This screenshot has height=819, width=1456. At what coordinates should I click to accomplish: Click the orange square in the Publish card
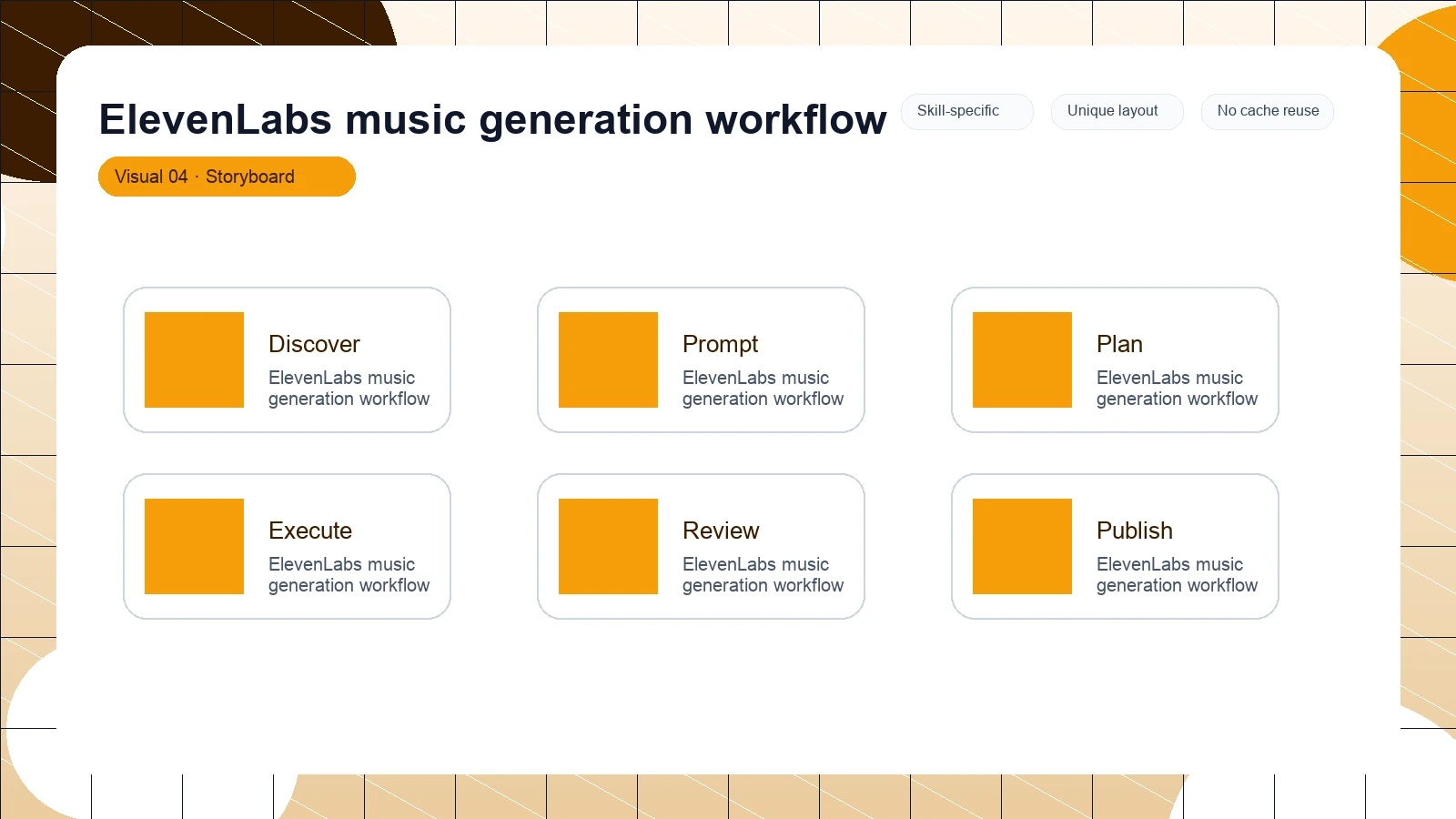(x=1022, y=546)
